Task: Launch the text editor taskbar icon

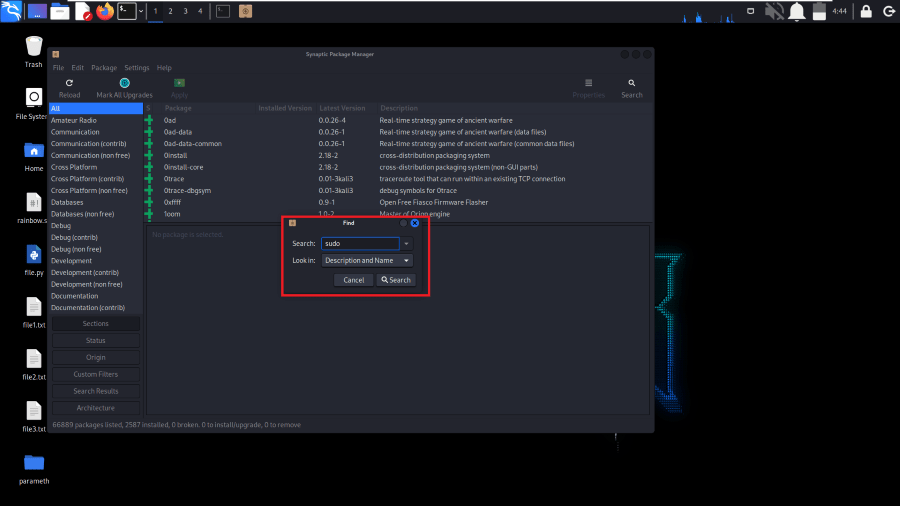Action: pyautogui.click(x=83, y=11)
